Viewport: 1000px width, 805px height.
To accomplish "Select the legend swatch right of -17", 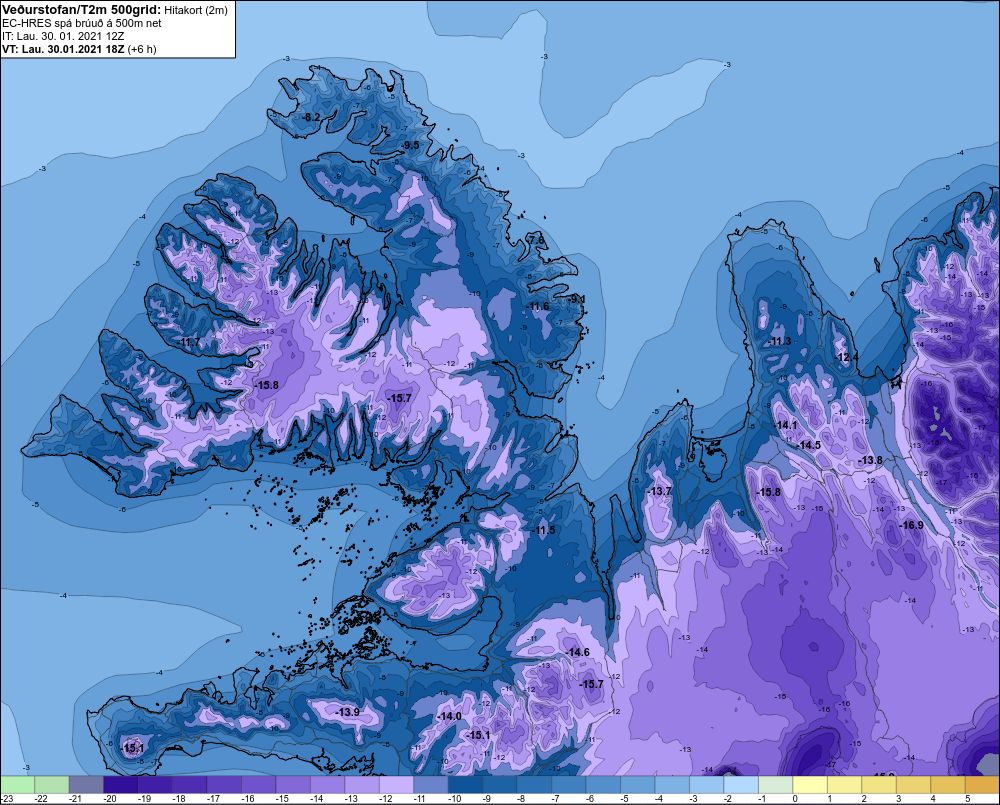I will (224, 784).
